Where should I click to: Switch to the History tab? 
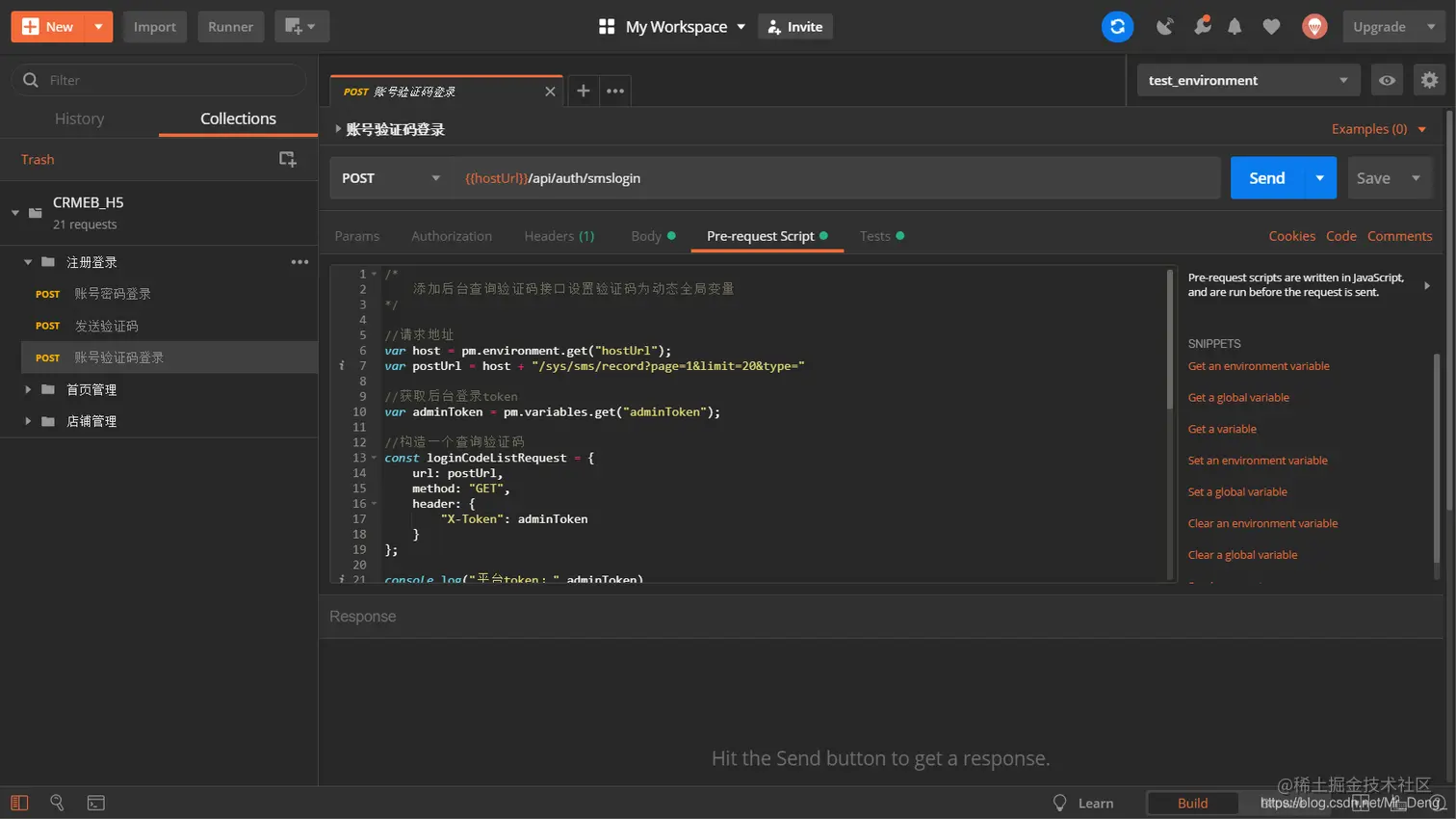(79, 119)
